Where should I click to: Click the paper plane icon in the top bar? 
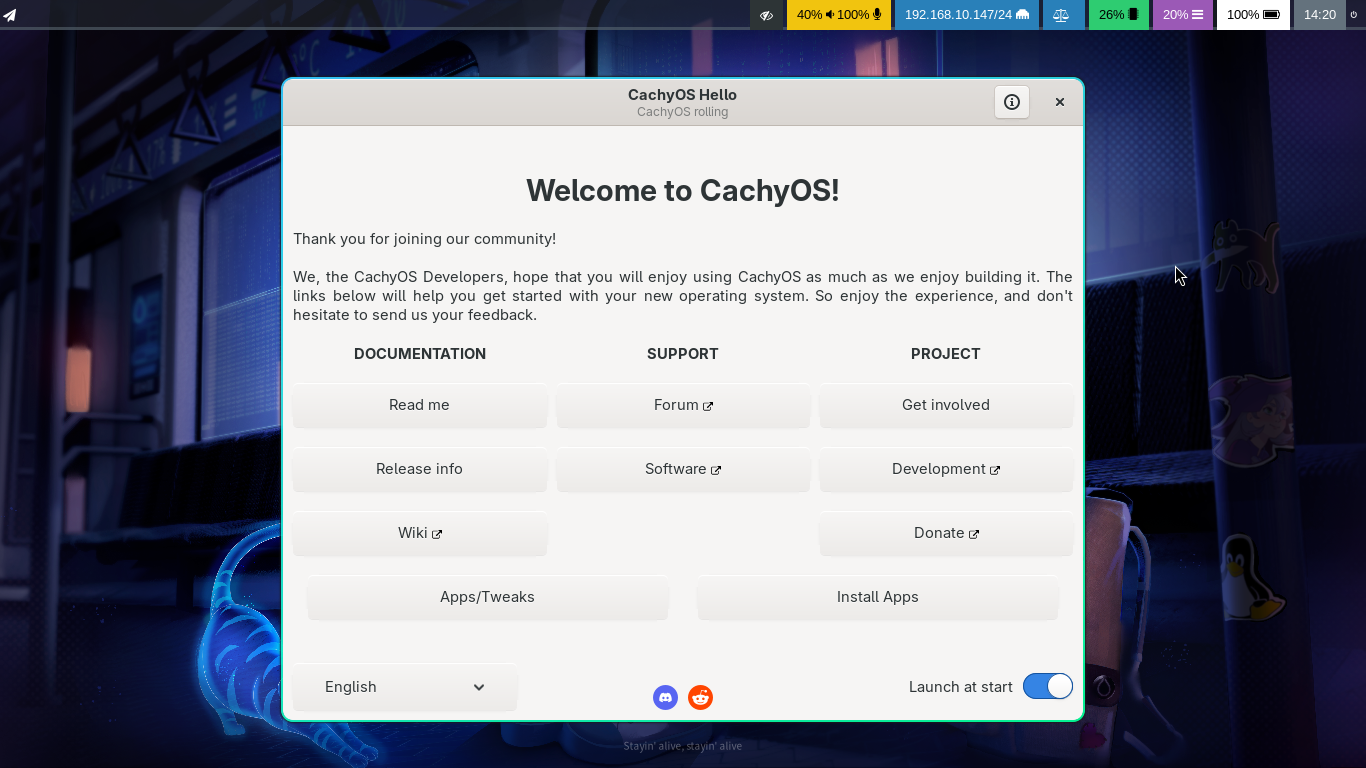pos(10,15)
